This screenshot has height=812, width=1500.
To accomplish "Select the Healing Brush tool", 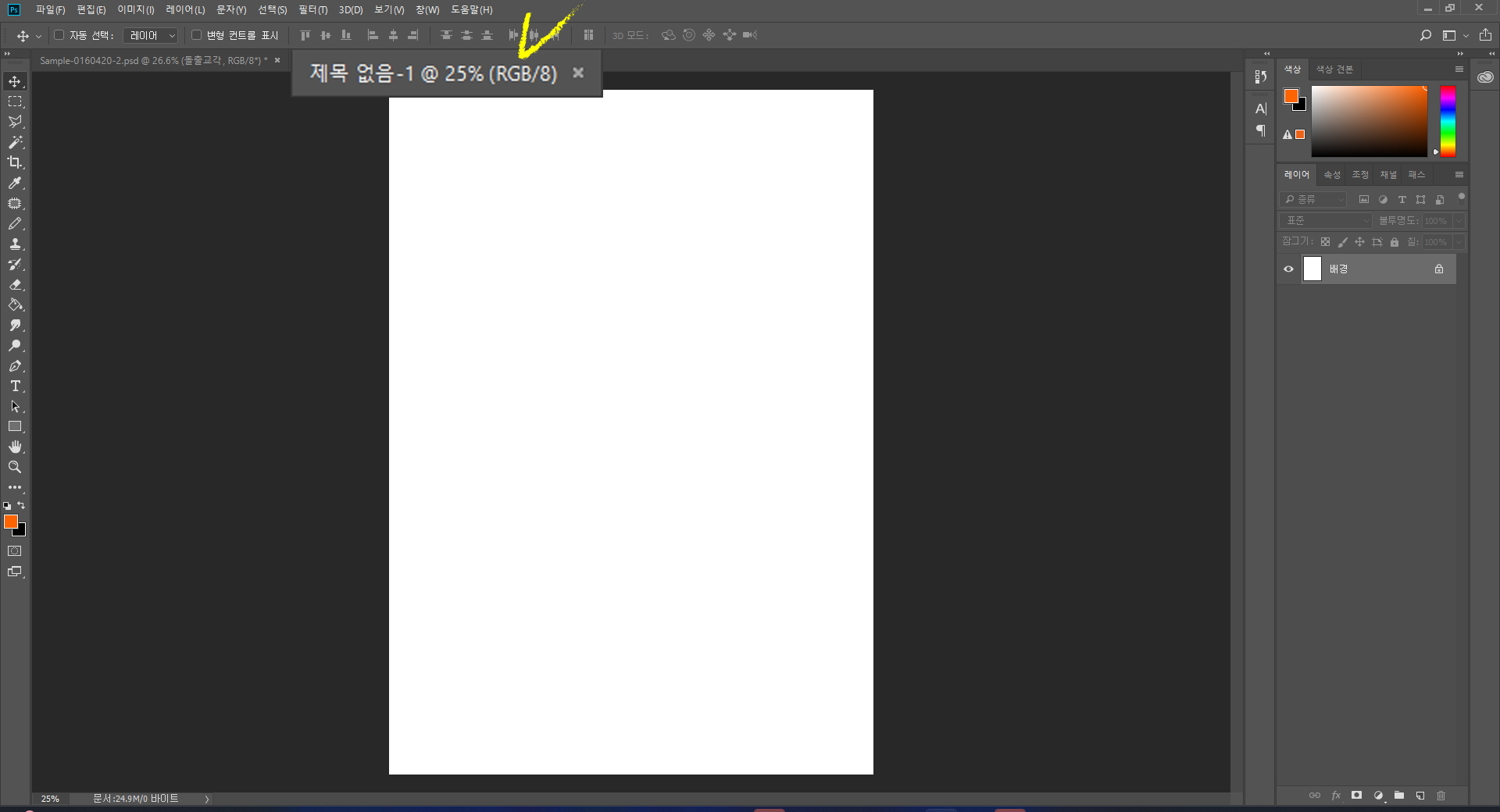I will 15,203.
